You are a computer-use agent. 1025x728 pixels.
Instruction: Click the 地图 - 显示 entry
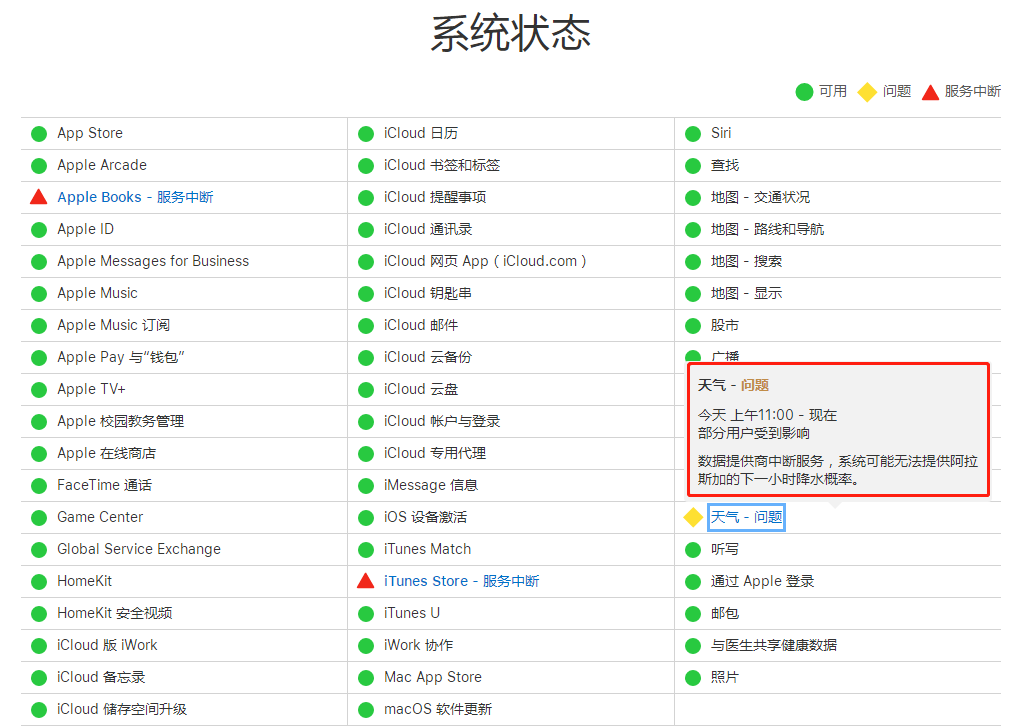pyautogui.click(x=747, y=293)
